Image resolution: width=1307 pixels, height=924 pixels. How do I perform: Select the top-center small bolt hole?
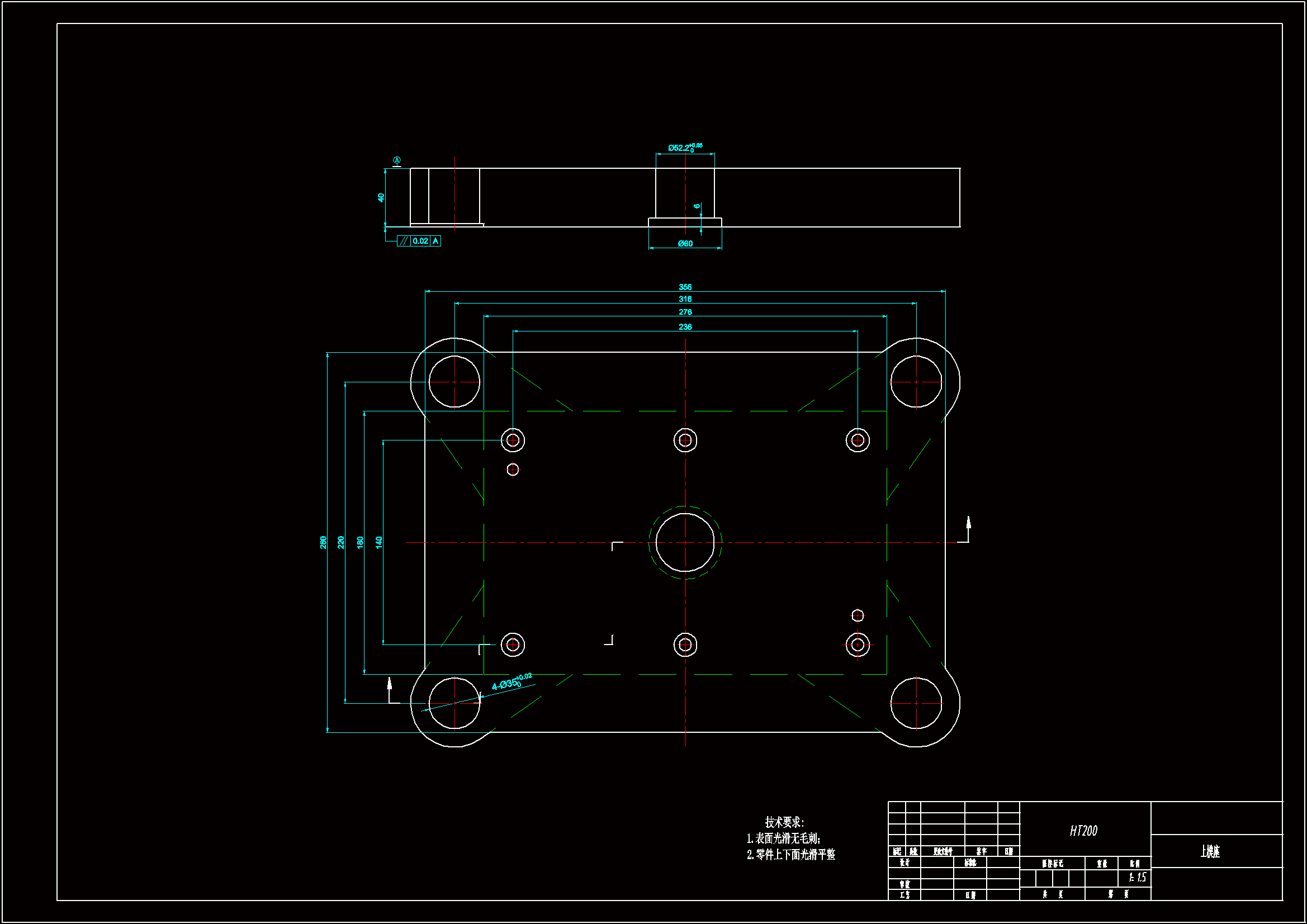click(685, 440)
